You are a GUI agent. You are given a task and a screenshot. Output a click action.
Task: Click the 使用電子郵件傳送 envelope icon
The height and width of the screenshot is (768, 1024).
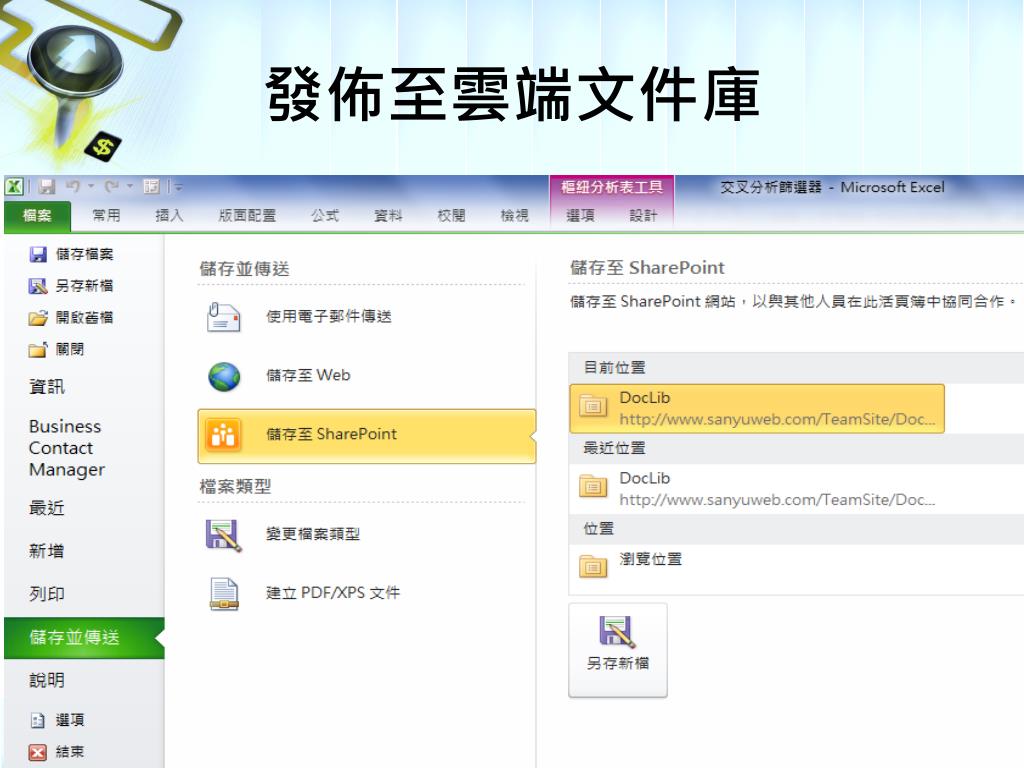[223, 317]
